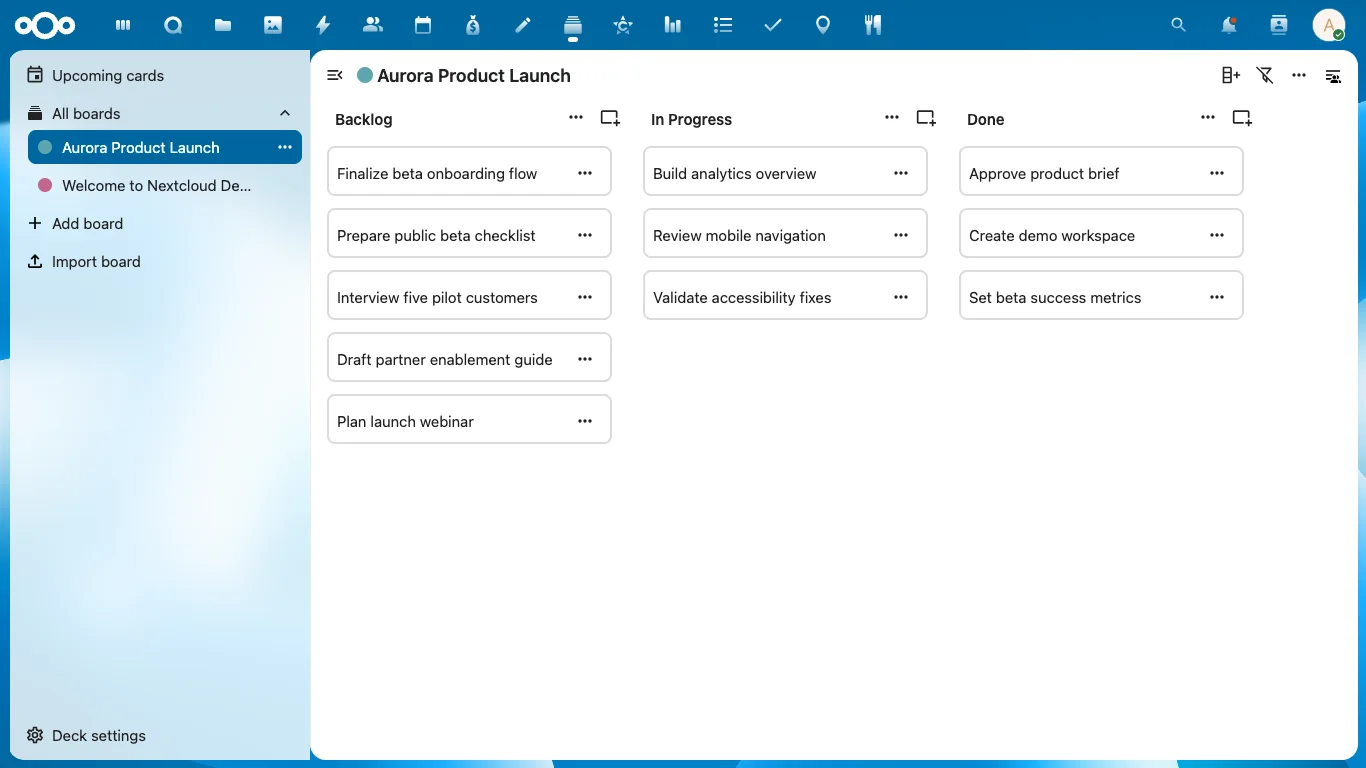Open actions menu for Aurora Product Launch in sidebar
Screen dimensions: 1366x768
click(285, 147)
